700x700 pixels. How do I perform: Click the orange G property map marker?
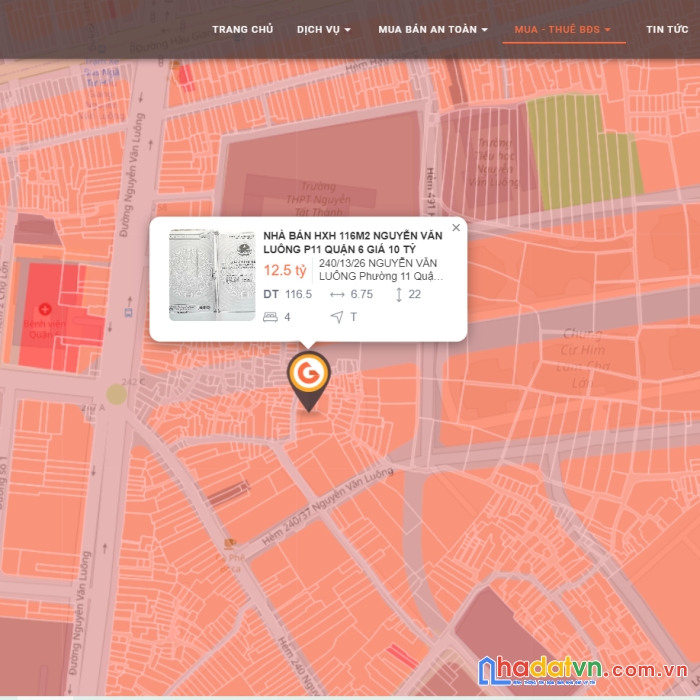tap(308, 380)
